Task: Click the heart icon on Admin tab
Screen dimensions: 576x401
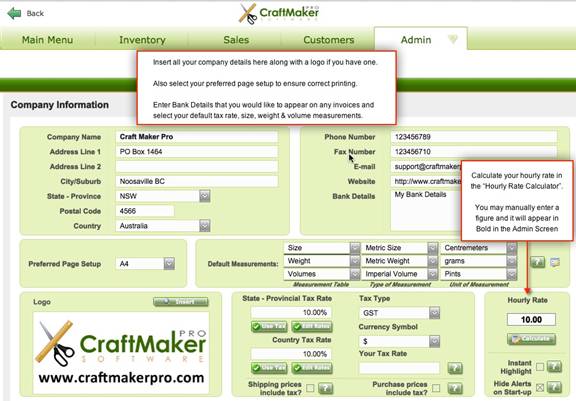Action: pos(453,39)
